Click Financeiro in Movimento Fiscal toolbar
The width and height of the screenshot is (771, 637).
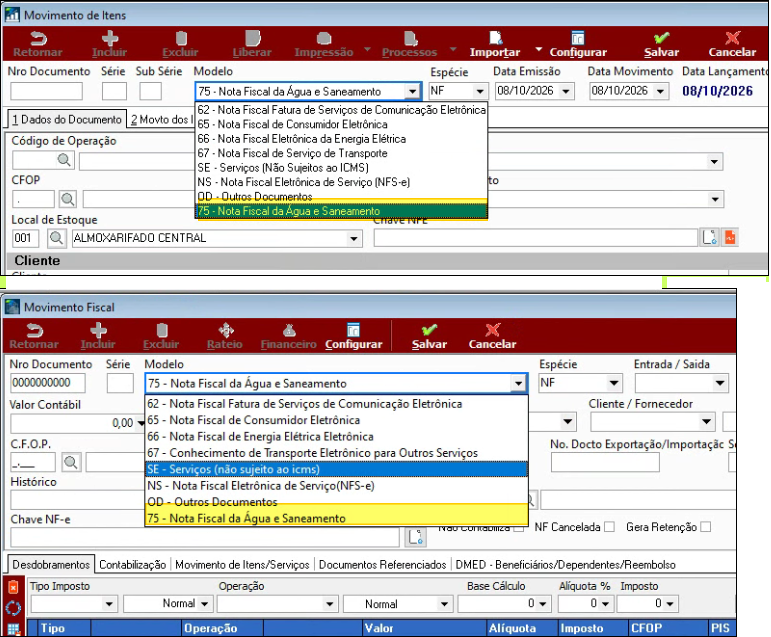pos(289,336)
